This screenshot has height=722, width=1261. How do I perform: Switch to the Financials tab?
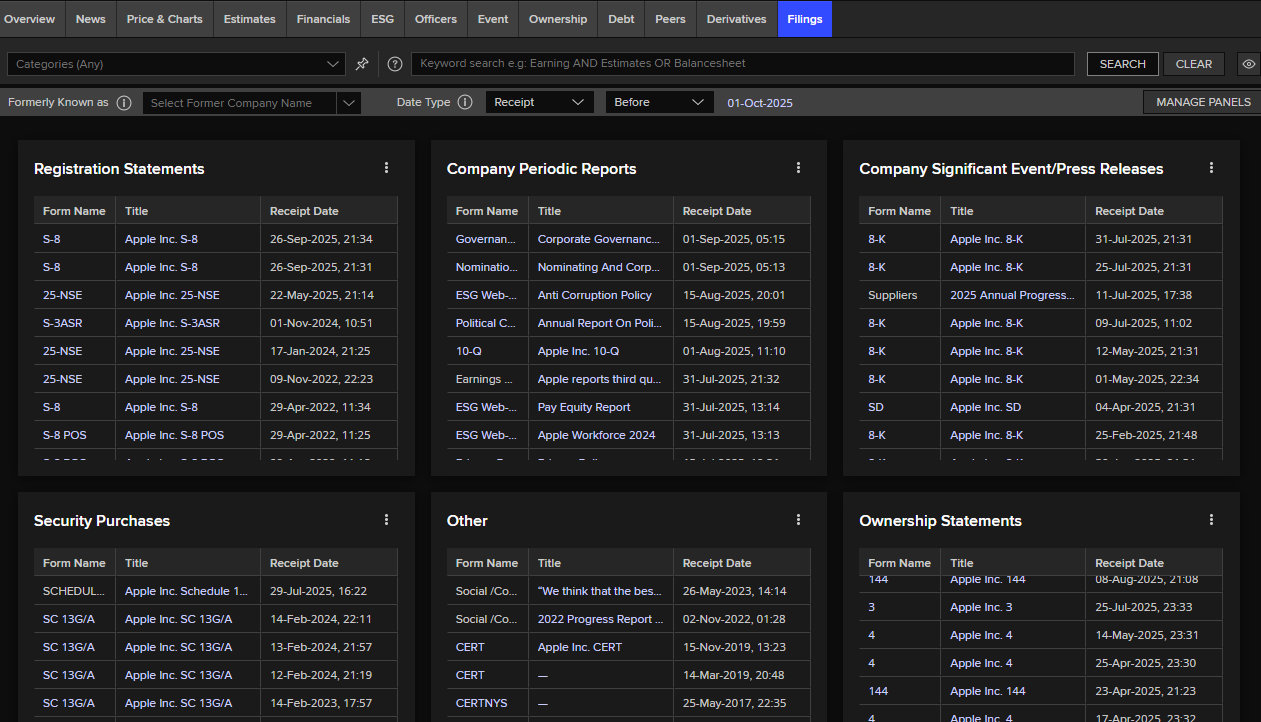(x=323, y=19)
